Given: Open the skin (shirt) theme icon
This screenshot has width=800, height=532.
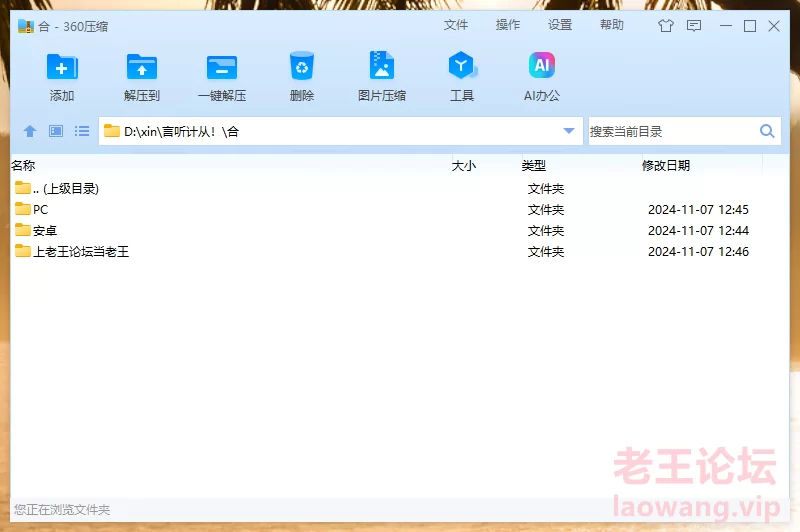Looking at the screenshot, I should click(x=665, y=26).
